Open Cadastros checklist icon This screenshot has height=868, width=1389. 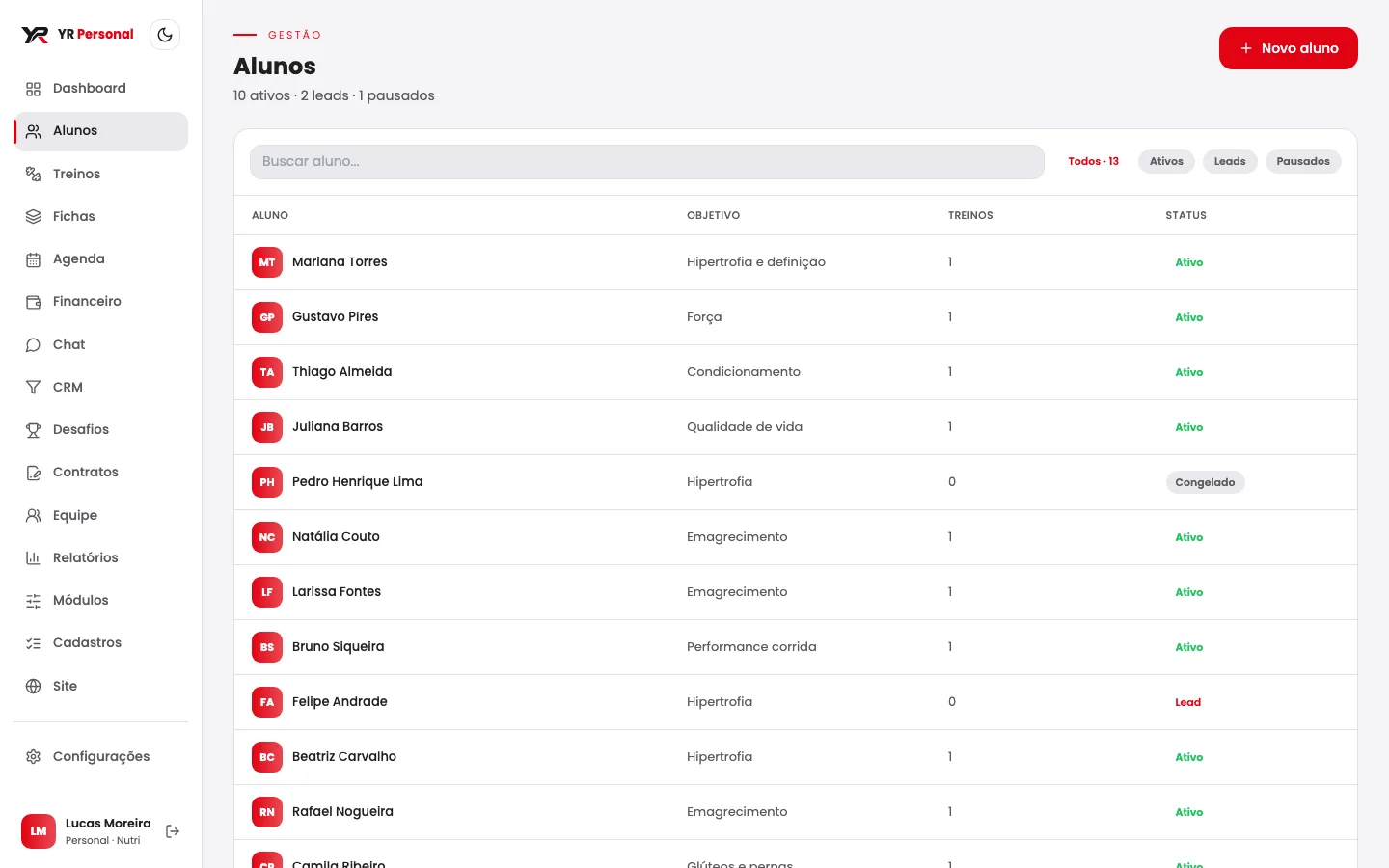tap(34, 643)
